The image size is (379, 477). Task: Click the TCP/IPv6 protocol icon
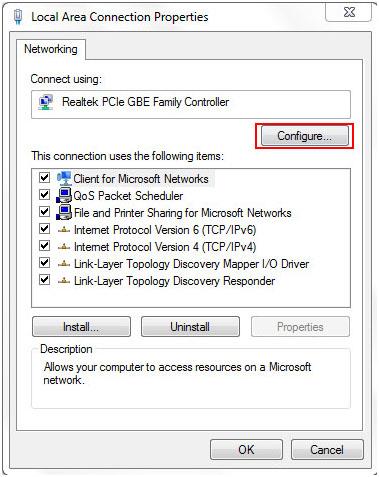tap(64, 230)
